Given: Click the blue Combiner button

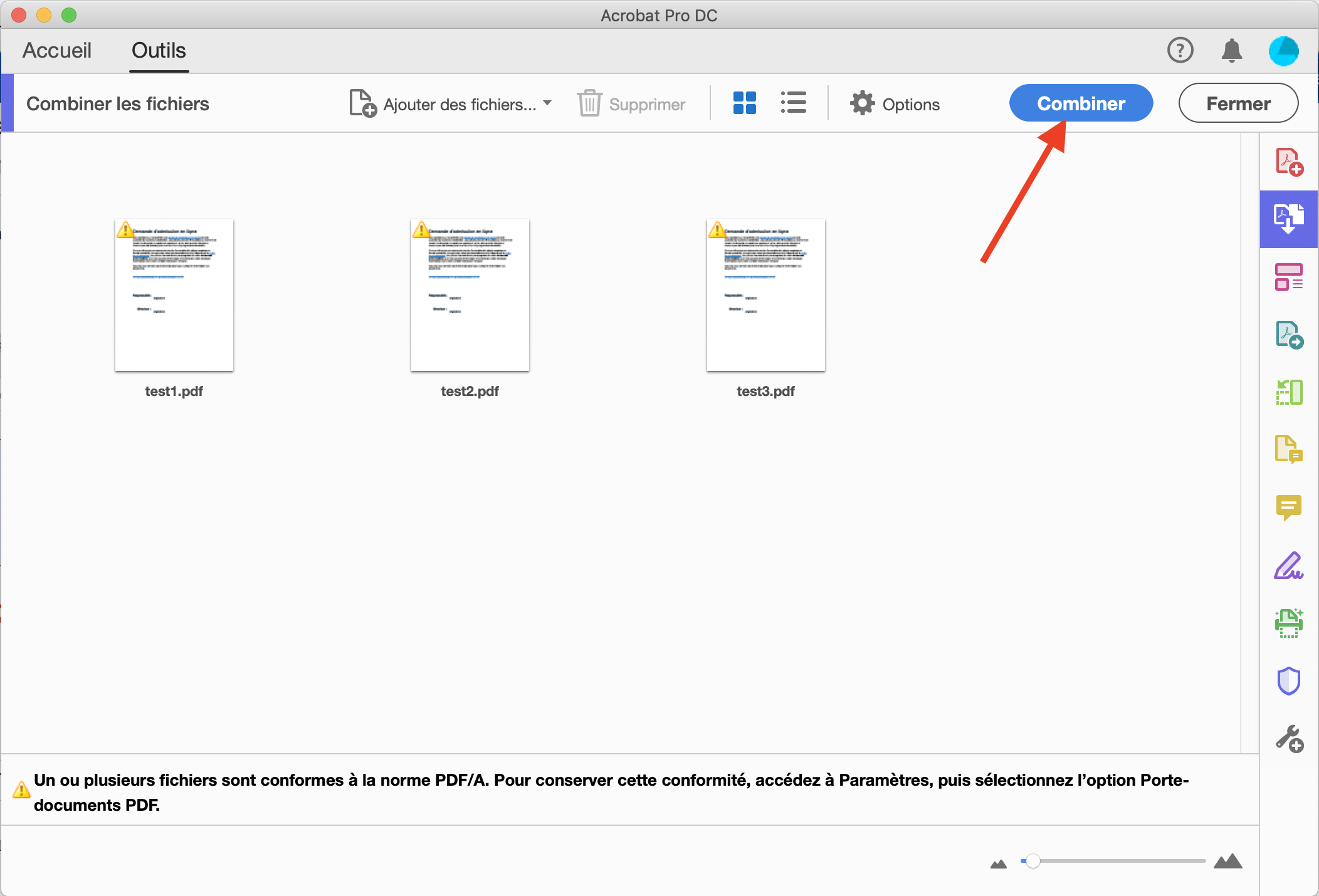Looking at the screenshot, I should coord(1081,103).
